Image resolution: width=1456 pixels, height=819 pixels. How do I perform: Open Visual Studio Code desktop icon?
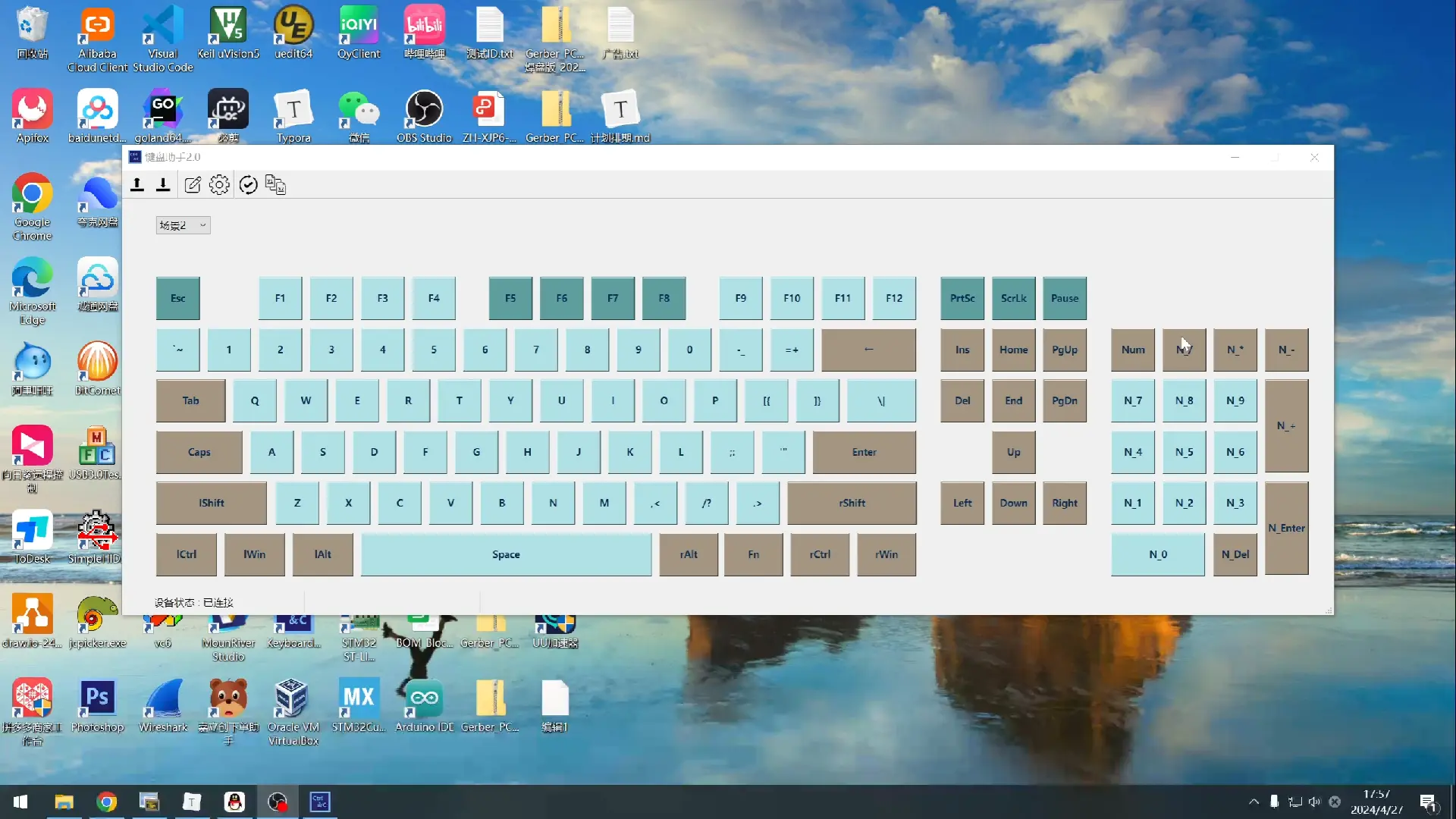click(163, 38)
